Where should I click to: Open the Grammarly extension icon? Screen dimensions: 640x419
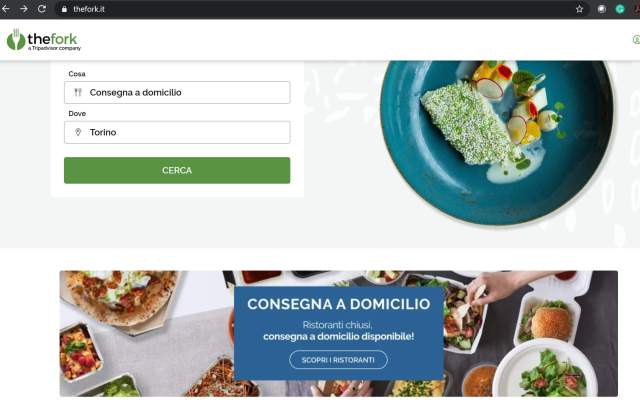(x=620, y=9)
